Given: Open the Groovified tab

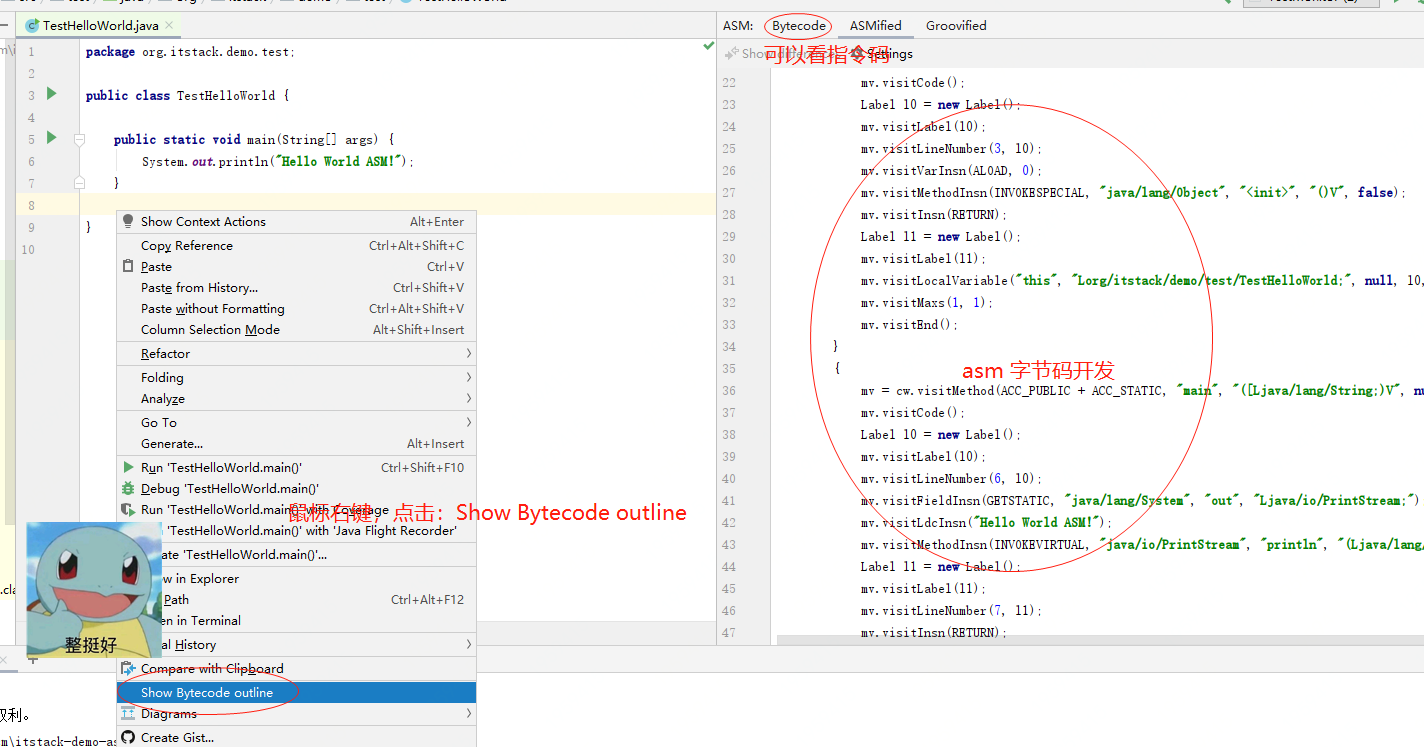Looking at the screenshot, I should tap(955, 25).
